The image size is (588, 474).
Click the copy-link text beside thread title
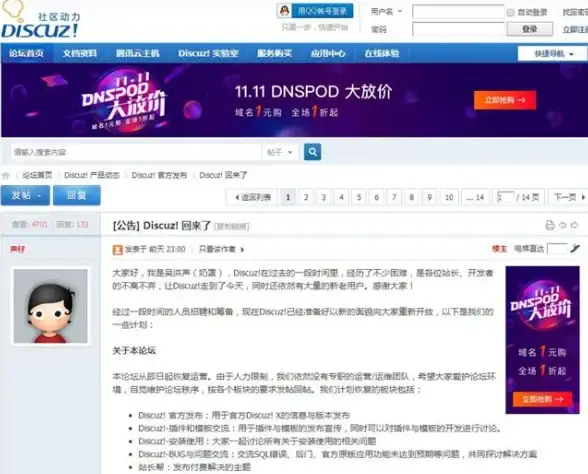point(231,226)
